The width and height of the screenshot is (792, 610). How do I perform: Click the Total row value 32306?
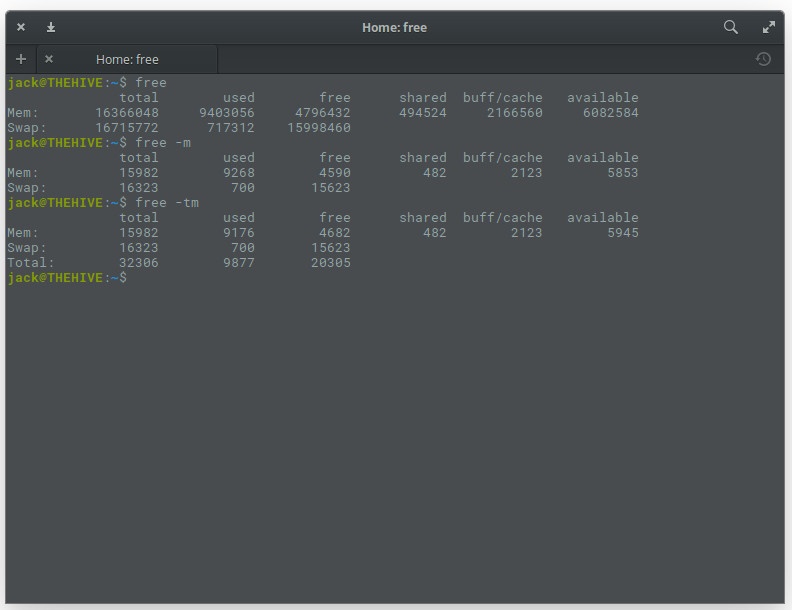[x=139, y=262]
